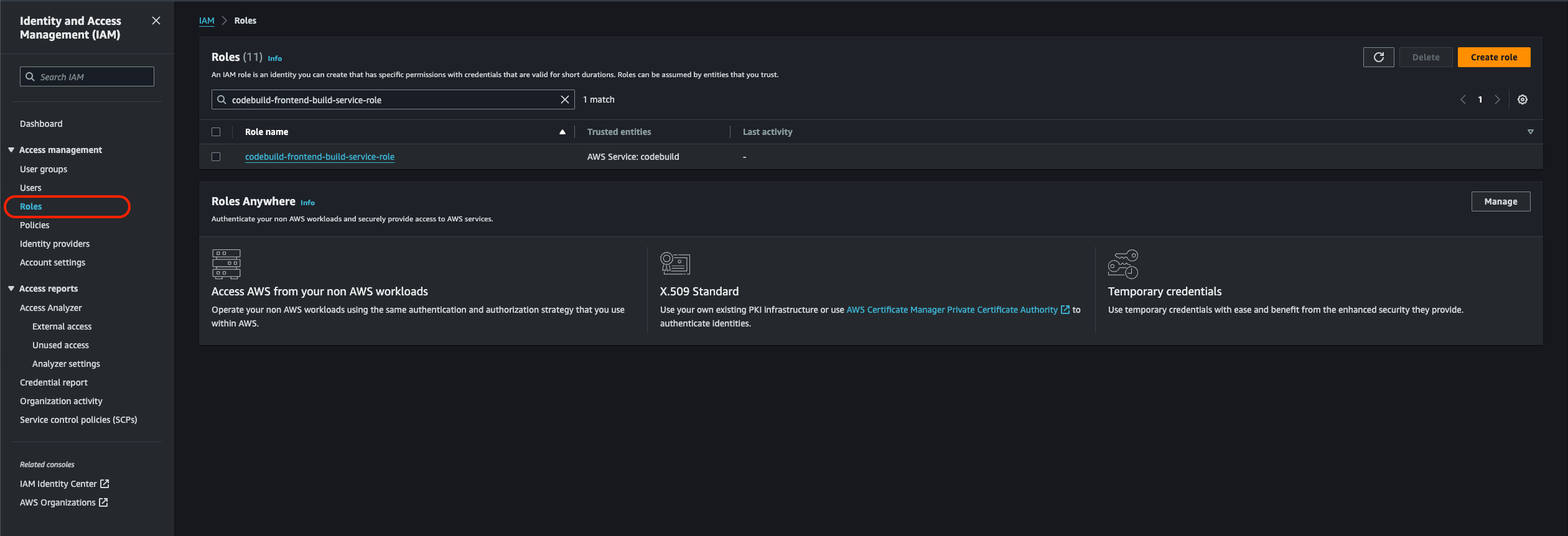Click external link icon after Private Certificate Authority
Viewport: 1568px width, 536px height.
(1065, 310)
